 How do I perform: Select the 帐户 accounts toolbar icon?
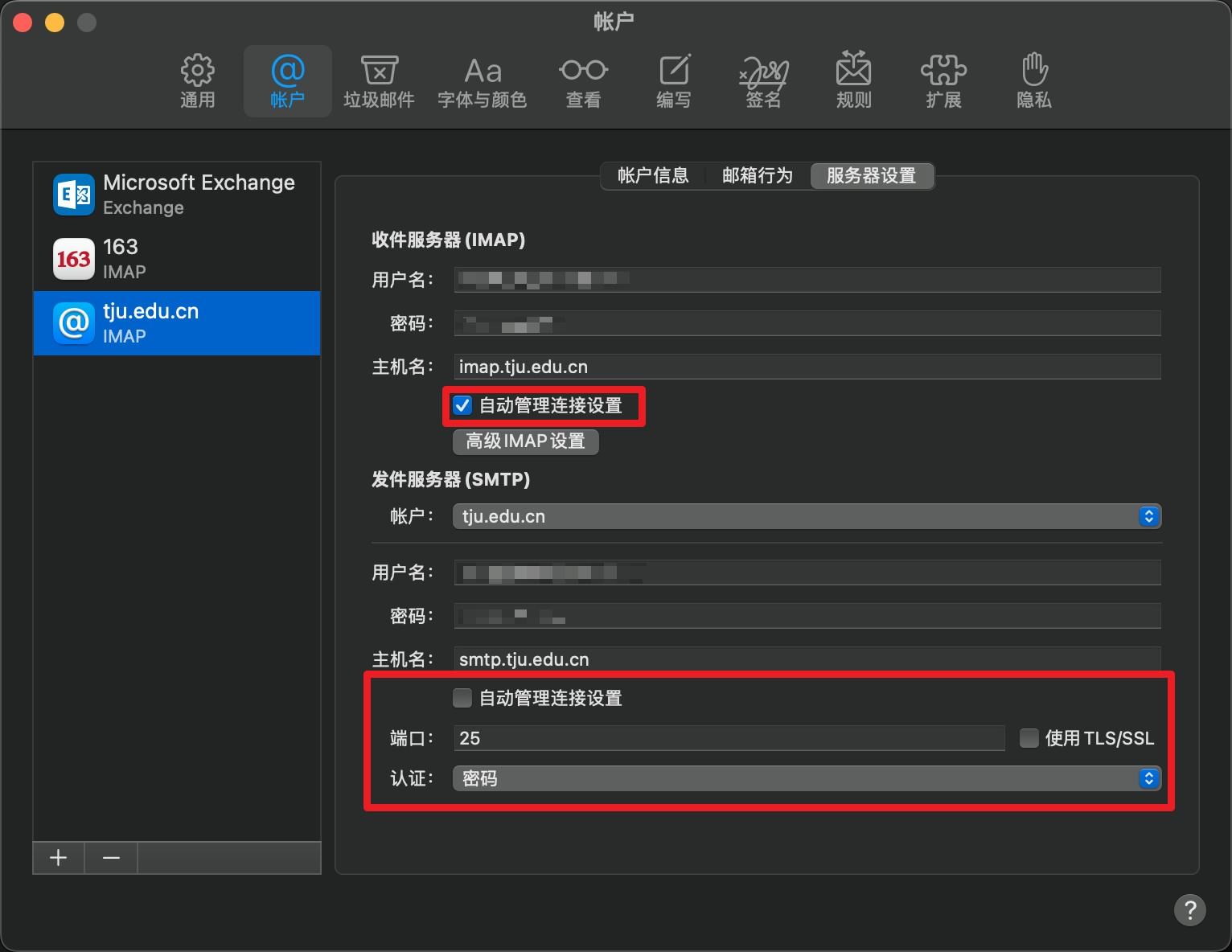pos(287,81)
